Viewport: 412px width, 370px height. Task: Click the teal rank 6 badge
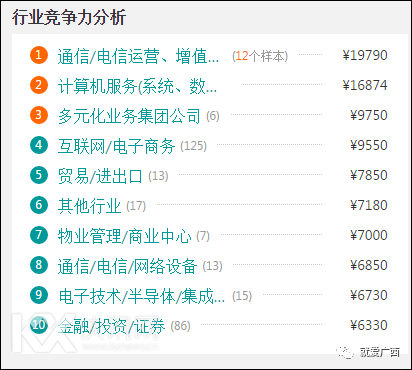(x=39, y=205)
